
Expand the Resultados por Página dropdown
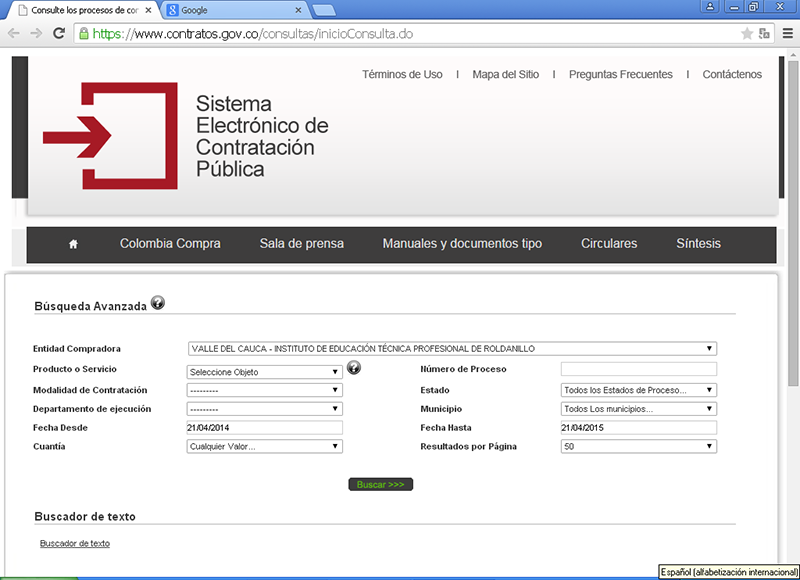638,447
